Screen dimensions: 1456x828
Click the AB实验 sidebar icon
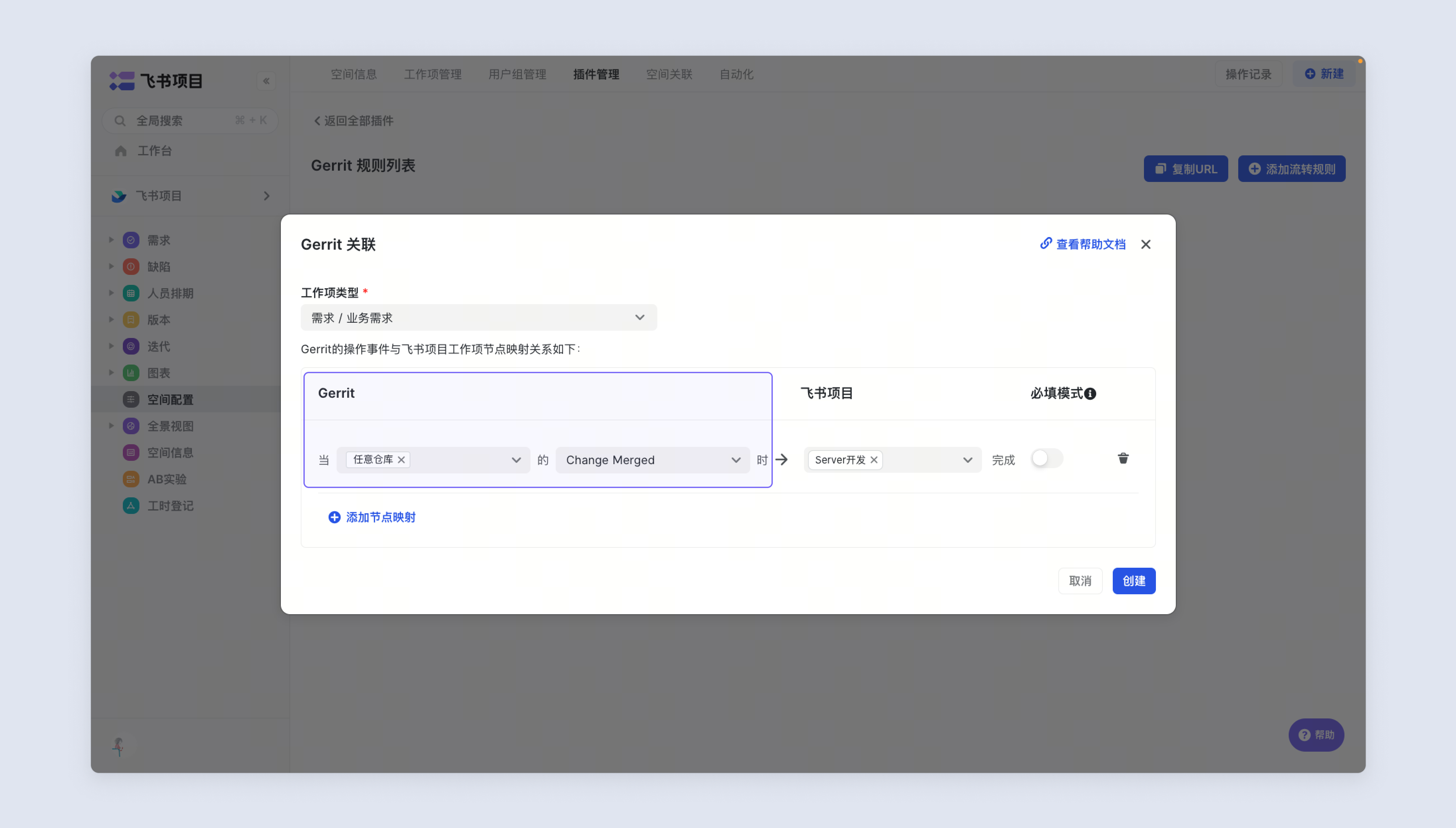click(x=131, y=479)
